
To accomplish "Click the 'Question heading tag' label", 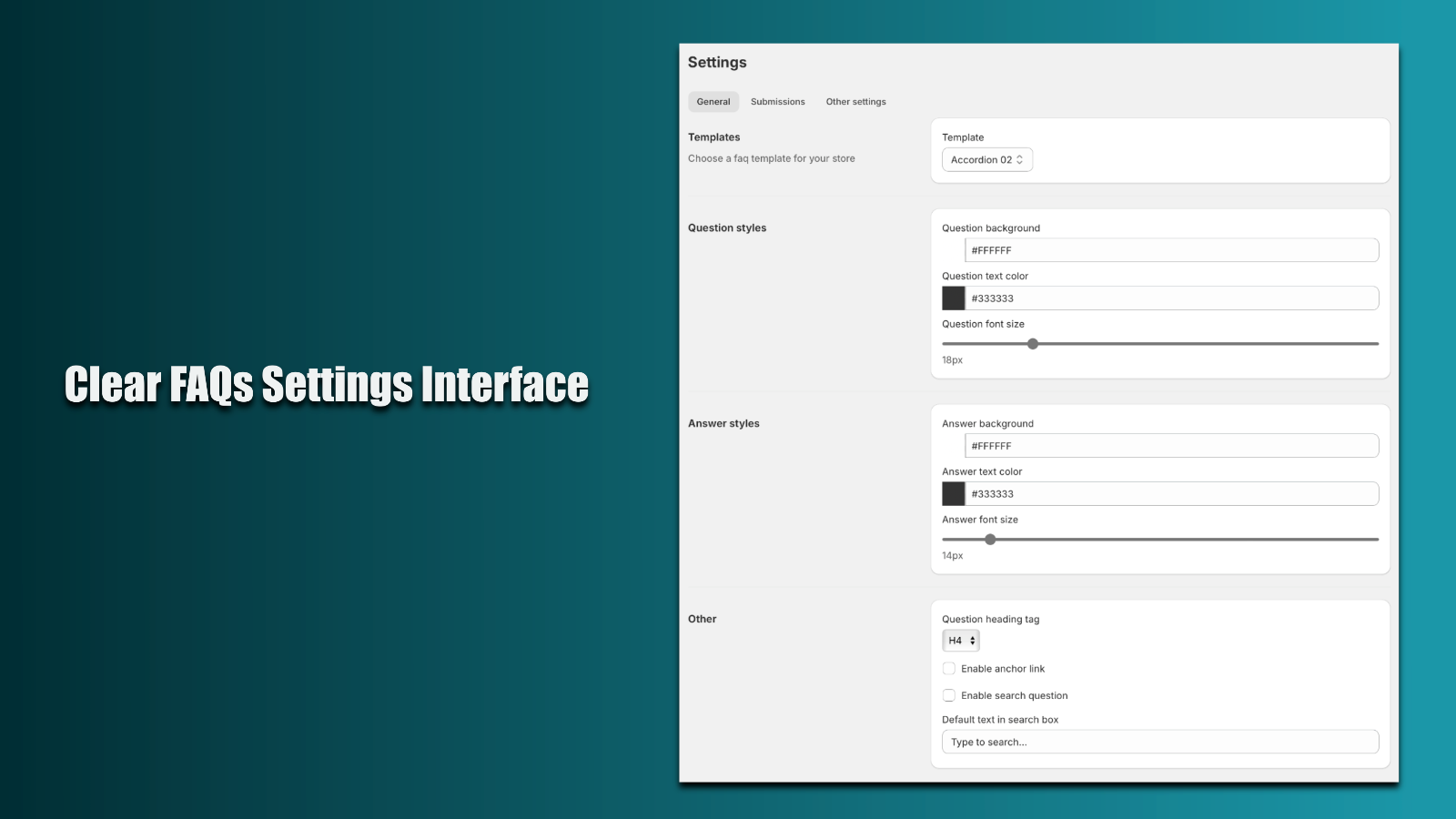I will [x=990, y=620].
